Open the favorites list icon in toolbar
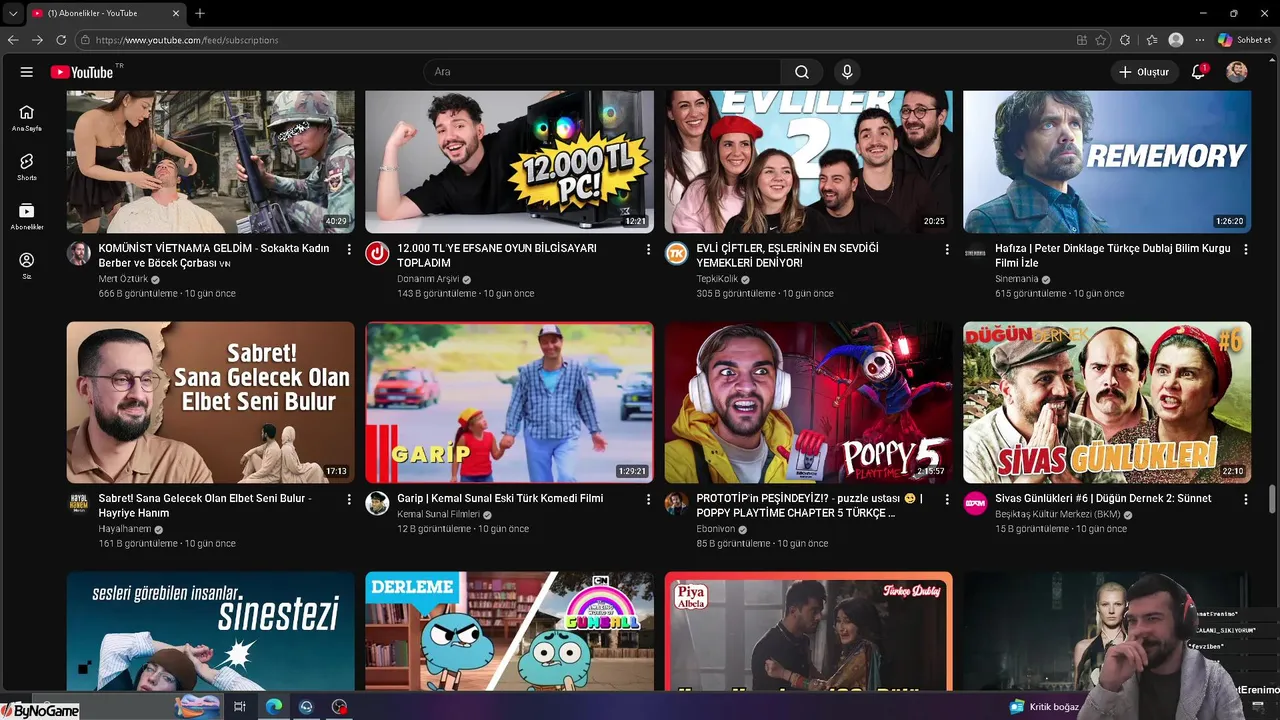This screenshot has width=1280, height=720. [x=1152, y=40]
